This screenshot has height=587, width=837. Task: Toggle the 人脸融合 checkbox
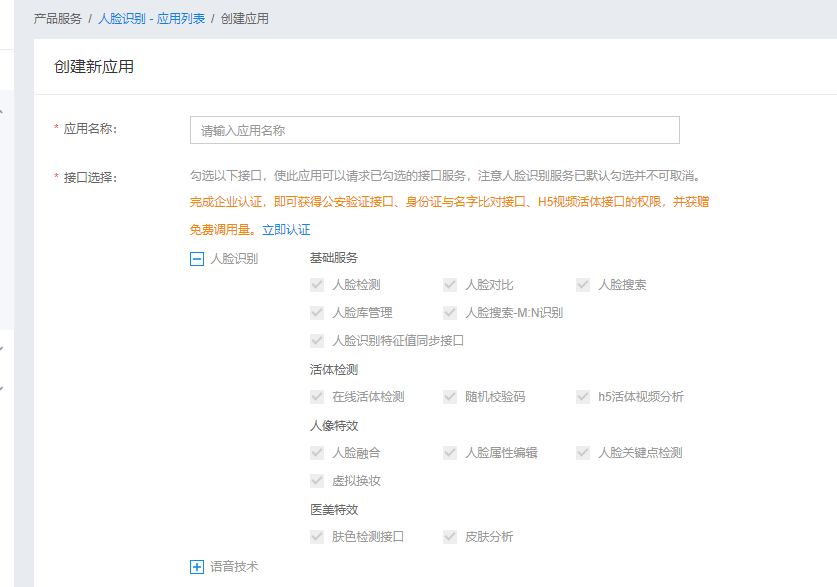tap(316, 452)
